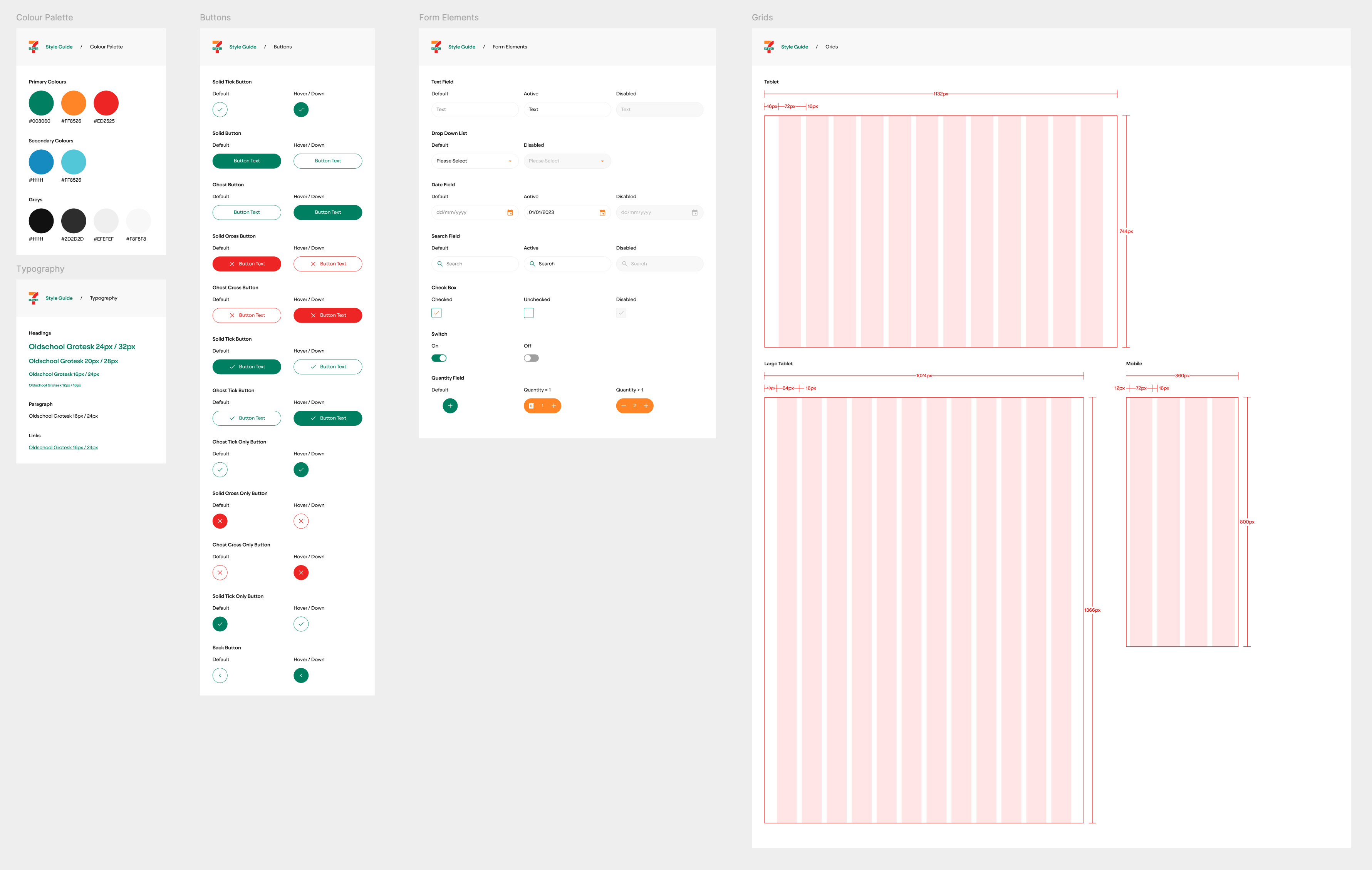Click the default Back Button chevron
Image resolution: width=1372 pixels, height=870 pixels.
[220, 675]
